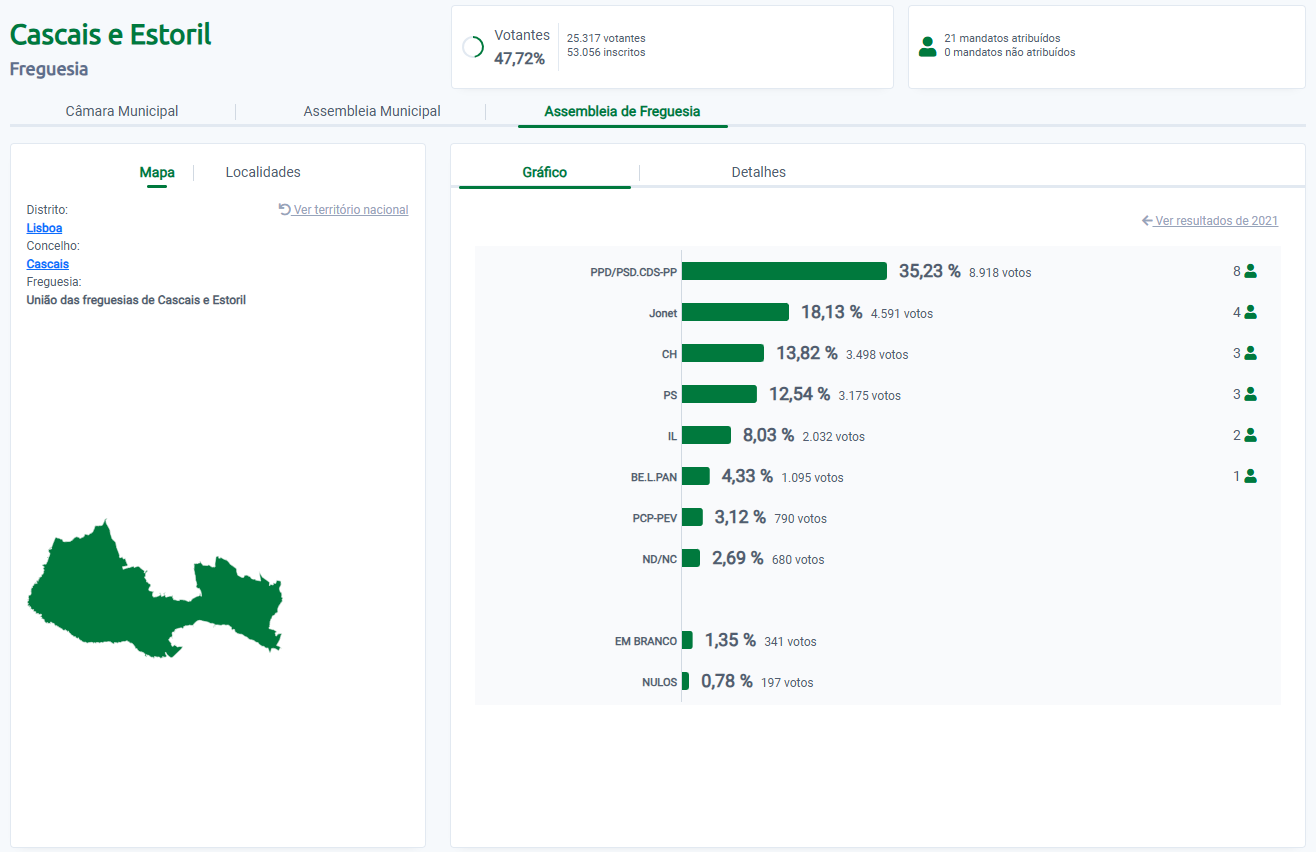The height and width of the screenshot is (852, 1316).
Task: Click the mandate person icon in Jonet row
Action: 1250,312
